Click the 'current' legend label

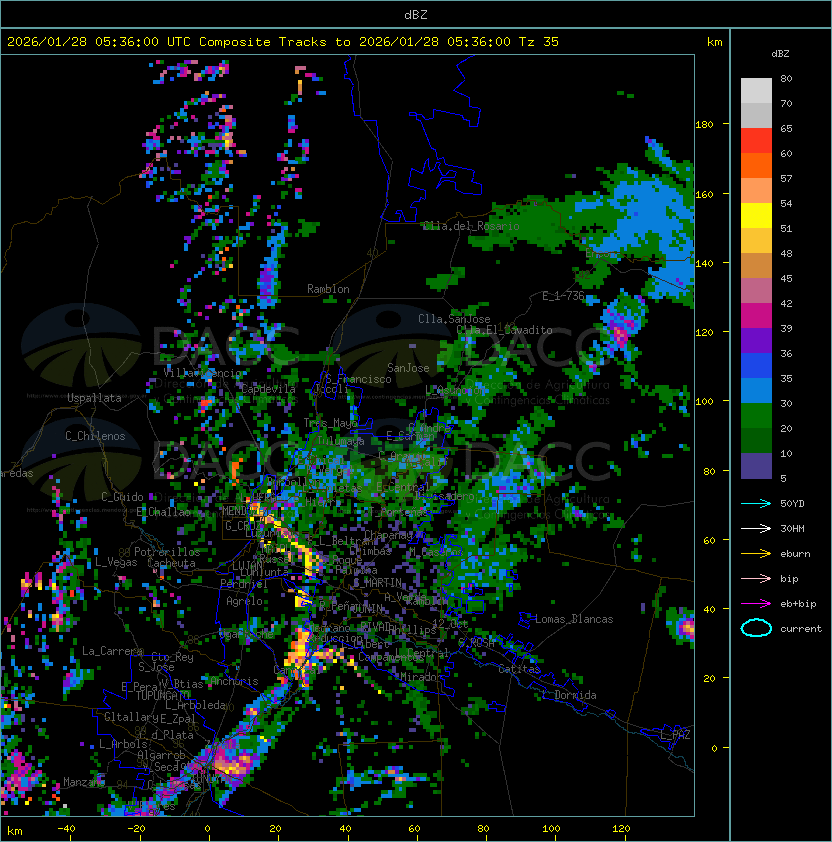click(801, 629)
